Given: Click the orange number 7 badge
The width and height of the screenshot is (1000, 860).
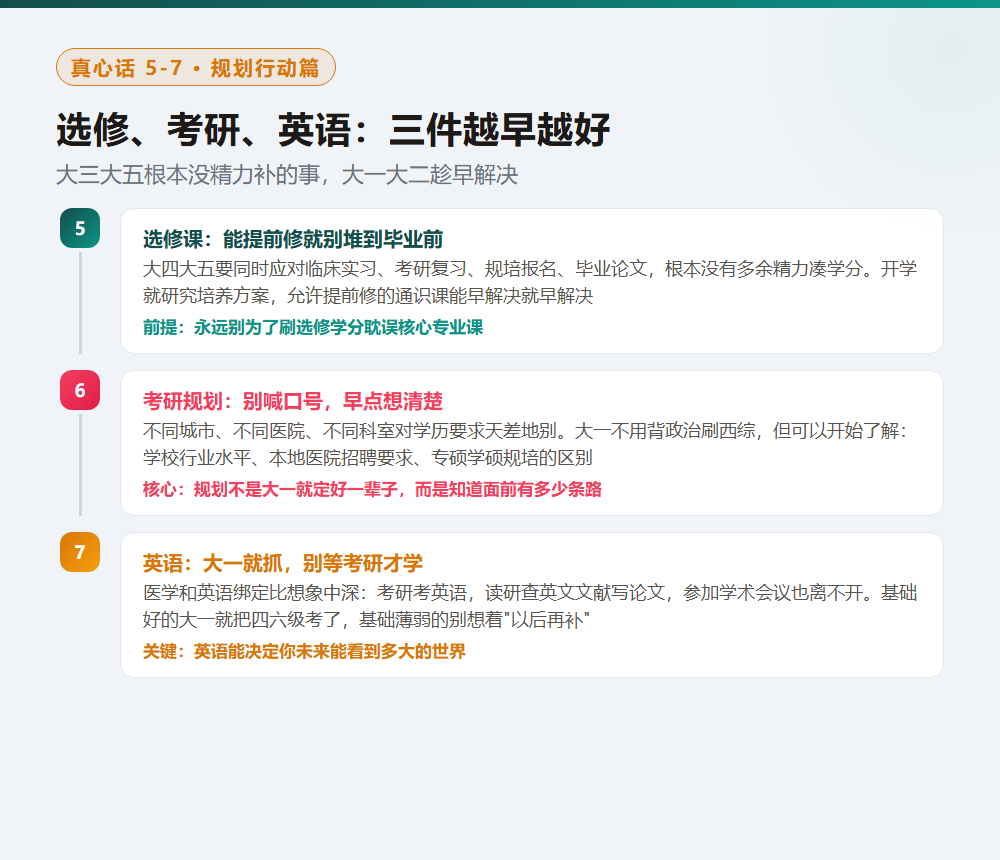Looking at the screenshot, I should [80, 552].
